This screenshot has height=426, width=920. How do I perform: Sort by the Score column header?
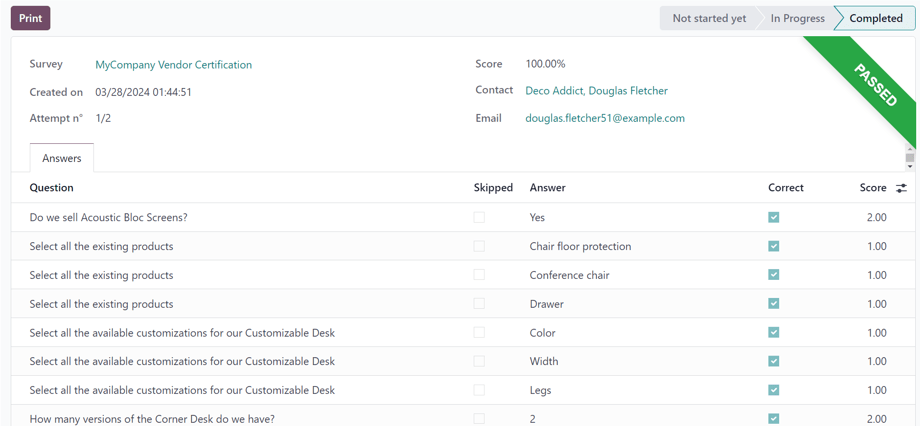coord(872,188)
